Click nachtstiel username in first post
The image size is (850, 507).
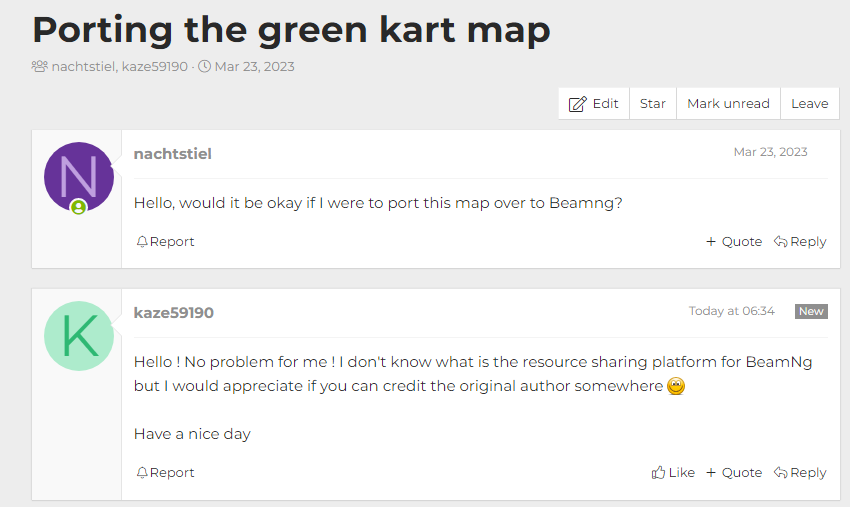tap(172, 154)
